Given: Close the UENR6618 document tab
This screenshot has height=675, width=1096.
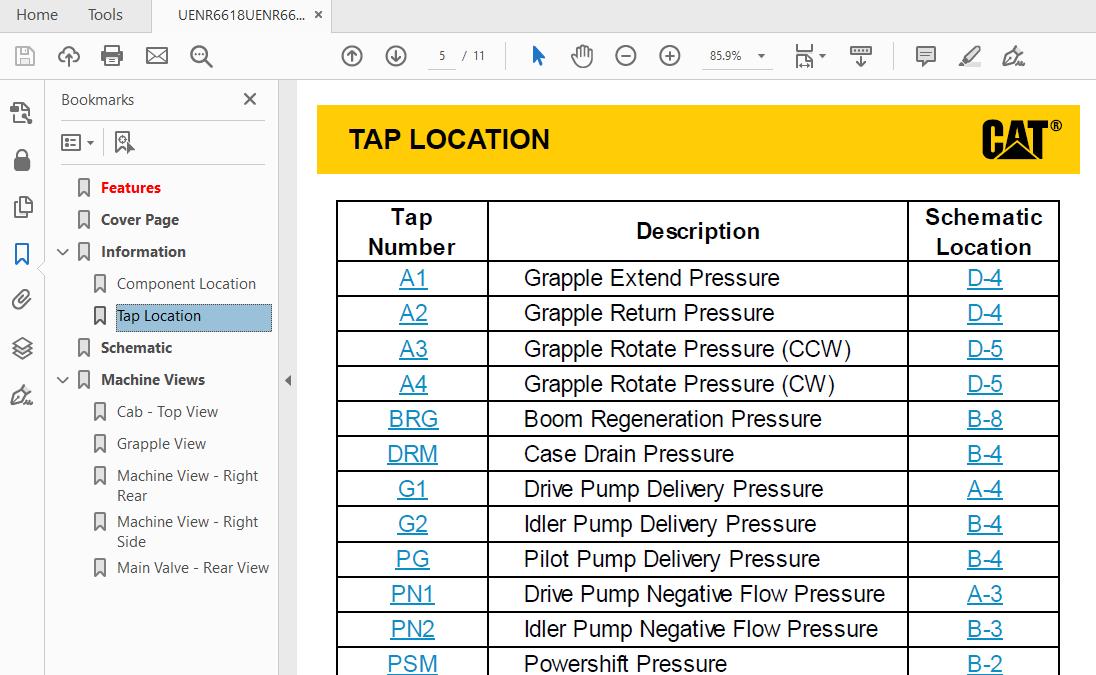Looking at the screenshot, I should 319,15.
